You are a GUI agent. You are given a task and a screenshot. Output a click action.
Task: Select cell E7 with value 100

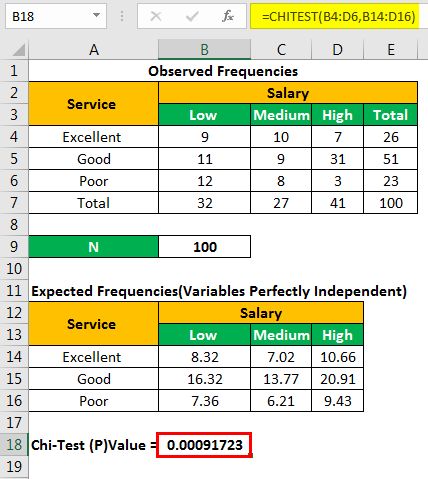(x=390, y=203)
